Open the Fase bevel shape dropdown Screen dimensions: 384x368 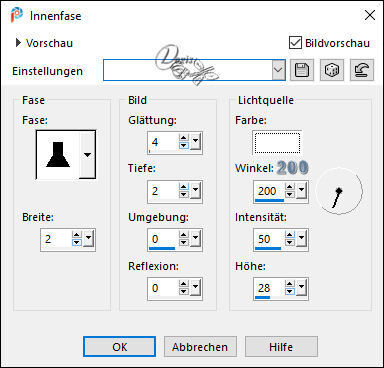click(87, 155)
